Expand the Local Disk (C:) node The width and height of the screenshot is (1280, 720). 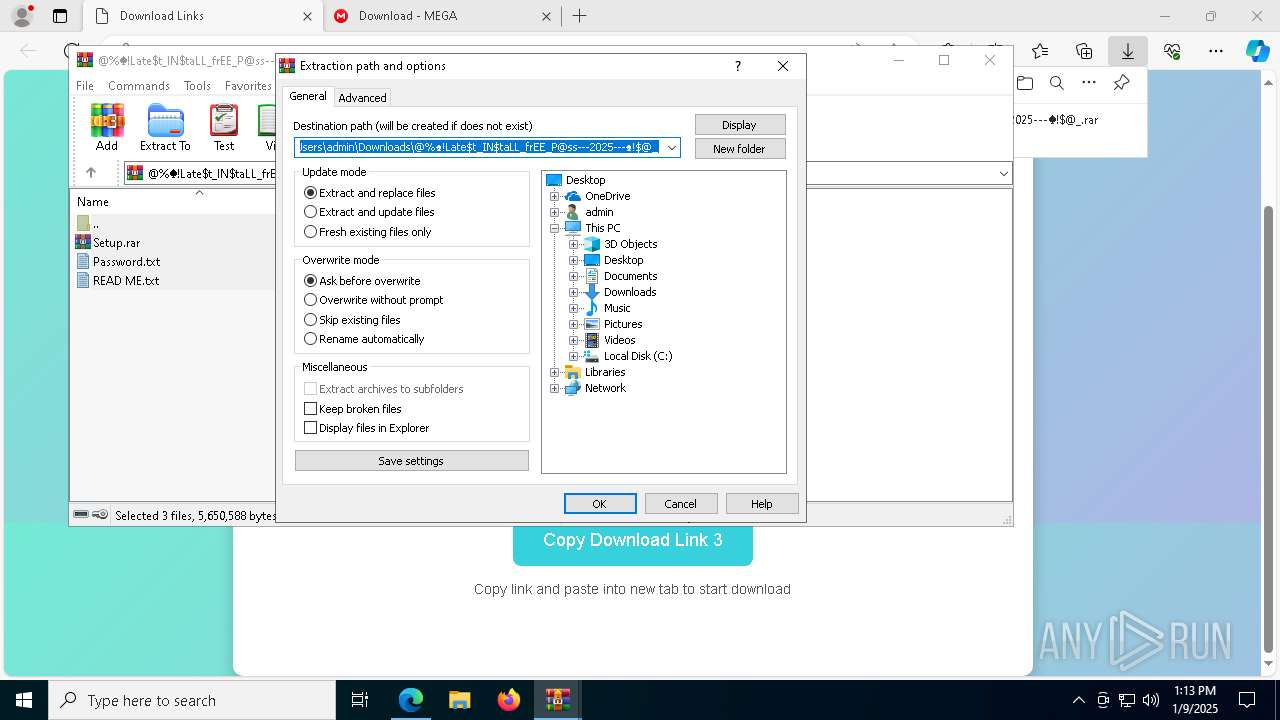[x=574, y=356]
